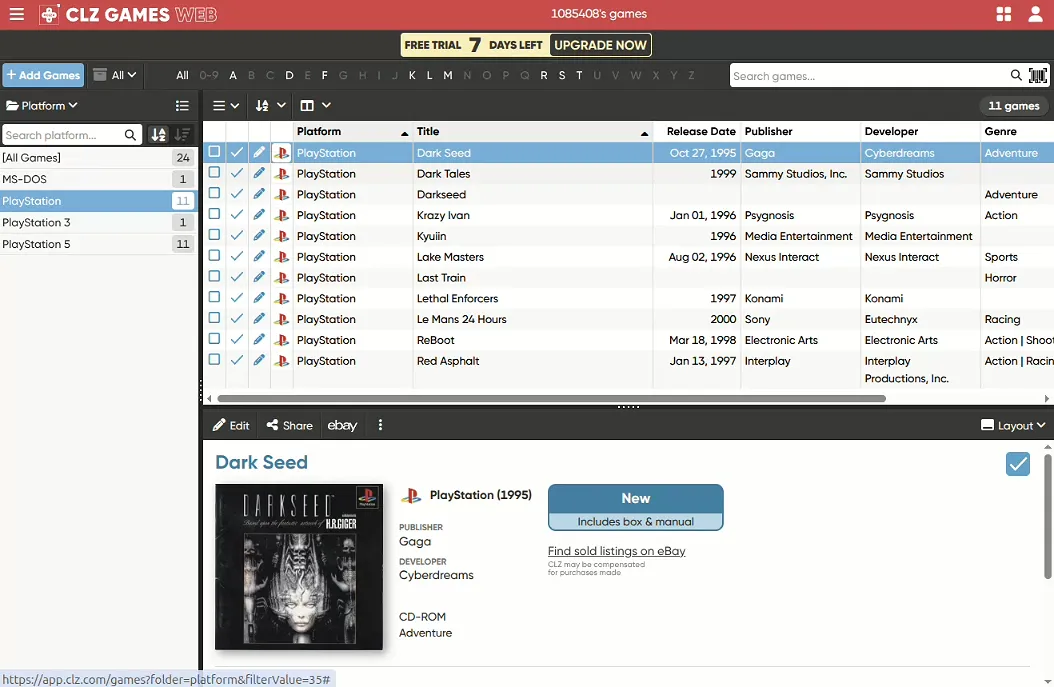Open the Layout dropdown
Viewport: 1054px width, 687px height.
(x=1014, y=425)
